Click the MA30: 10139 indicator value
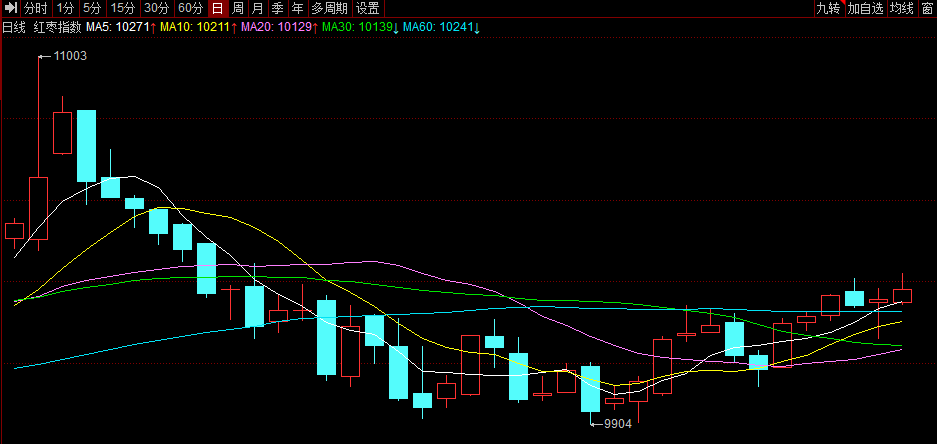The image size is (937, 444). [361, 27]
